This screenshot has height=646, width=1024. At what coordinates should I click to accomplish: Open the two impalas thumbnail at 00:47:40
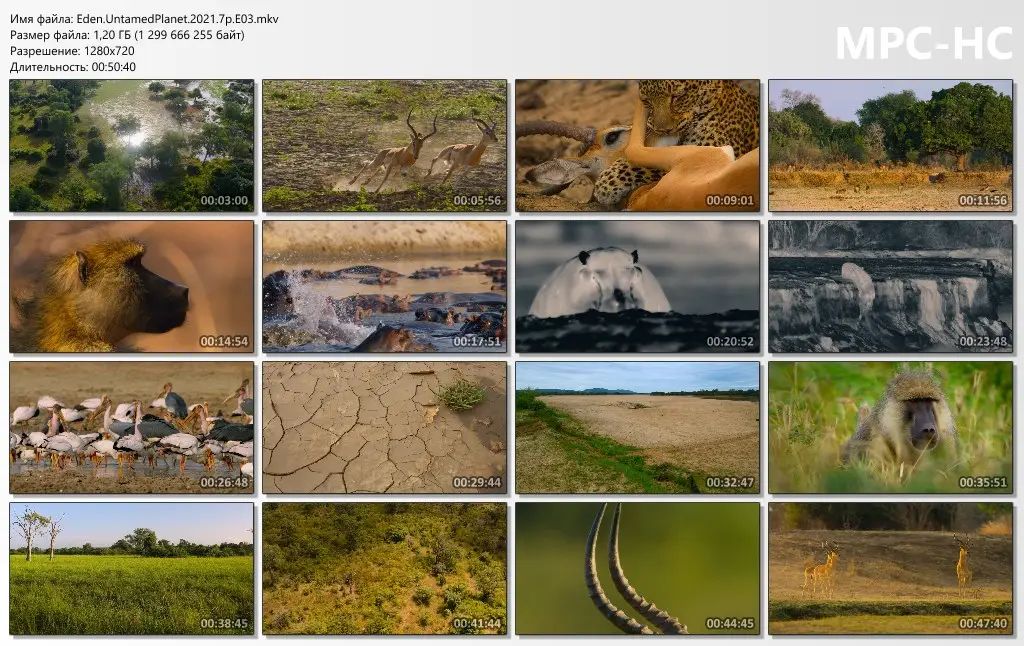tap(890, 568)
